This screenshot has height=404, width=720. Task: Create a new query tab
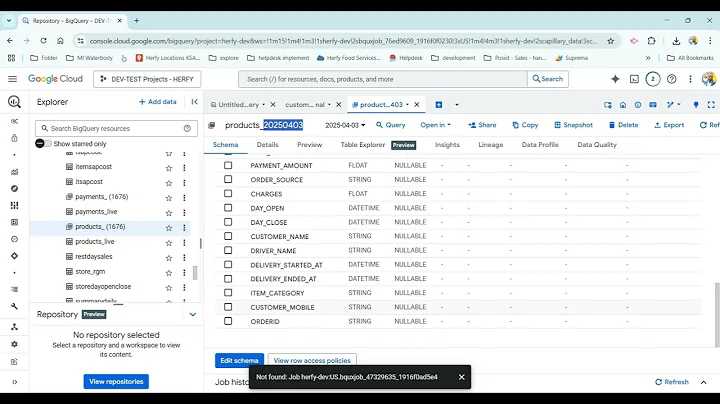(439, 105)
